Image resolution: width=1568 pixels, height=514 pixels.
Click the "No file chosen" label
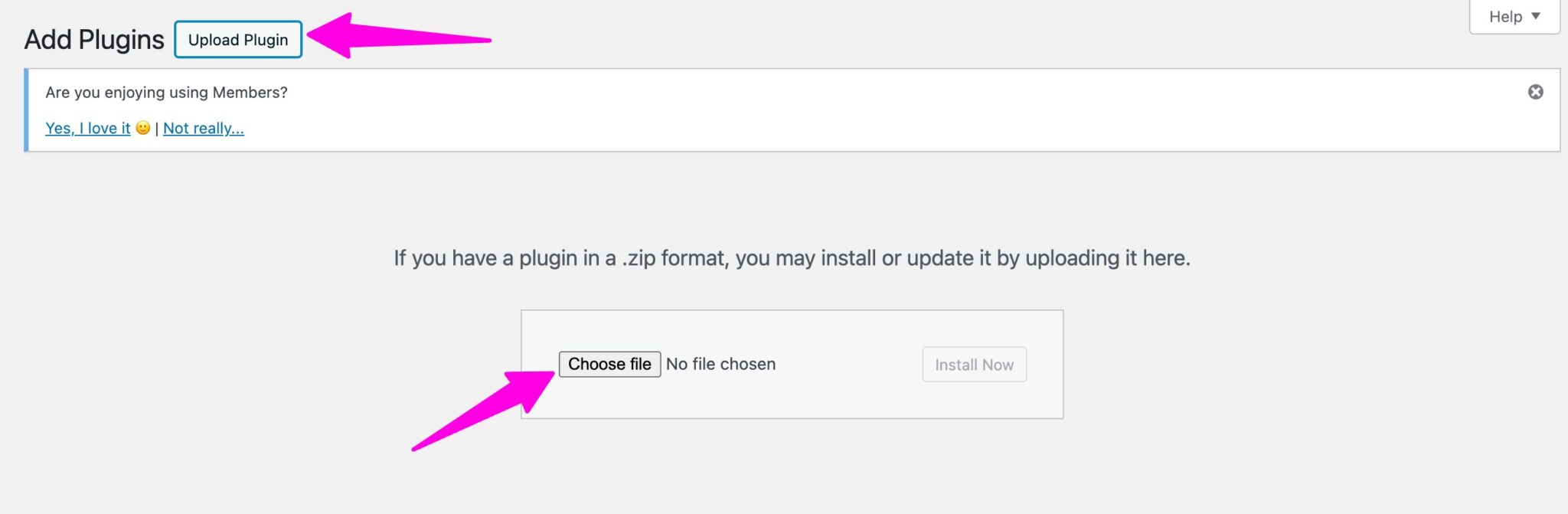(720, 365)
